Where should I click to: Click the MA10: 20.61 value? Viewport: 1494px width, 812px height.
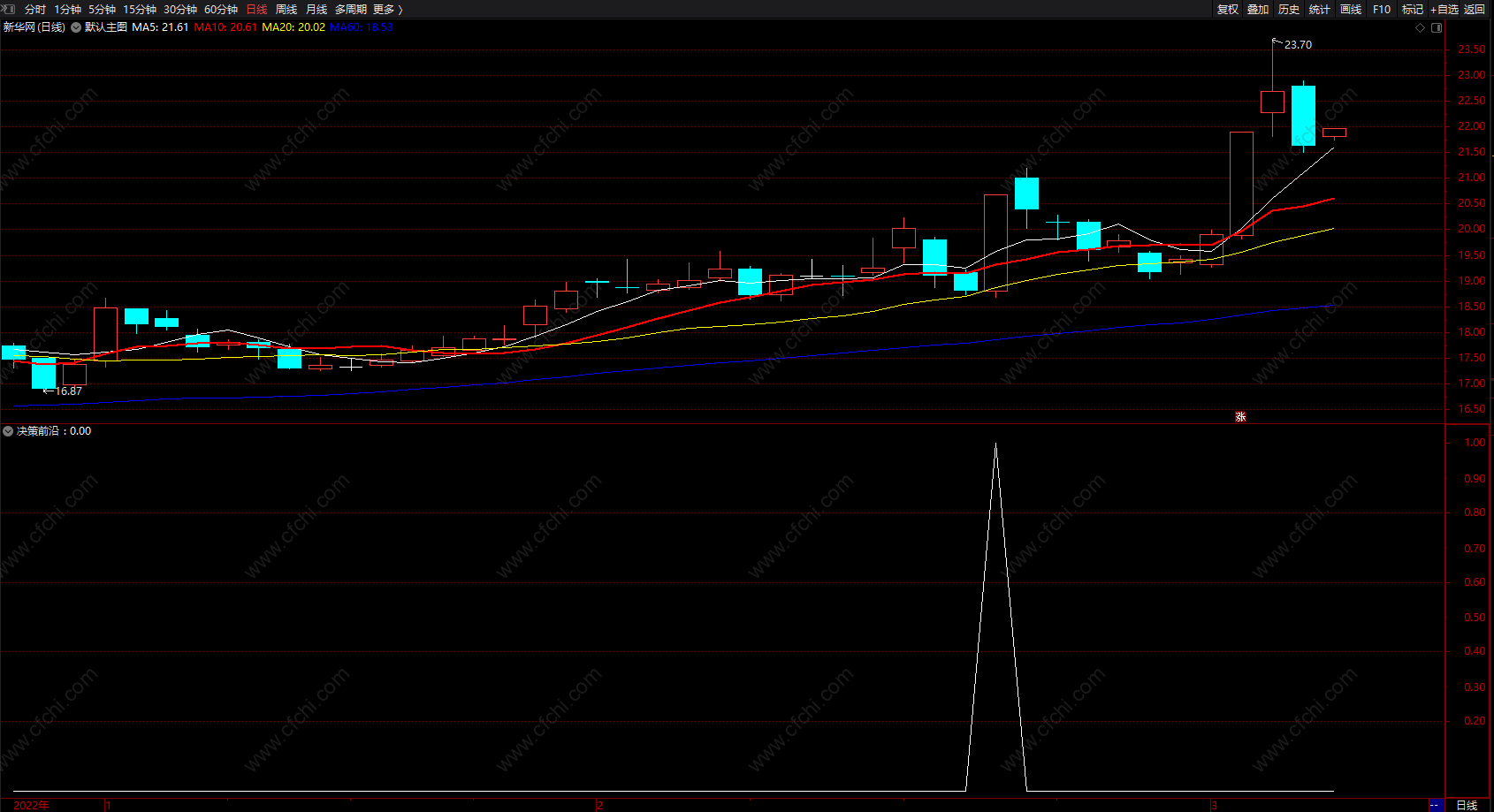pyautogui.click(x=225, y=27)
